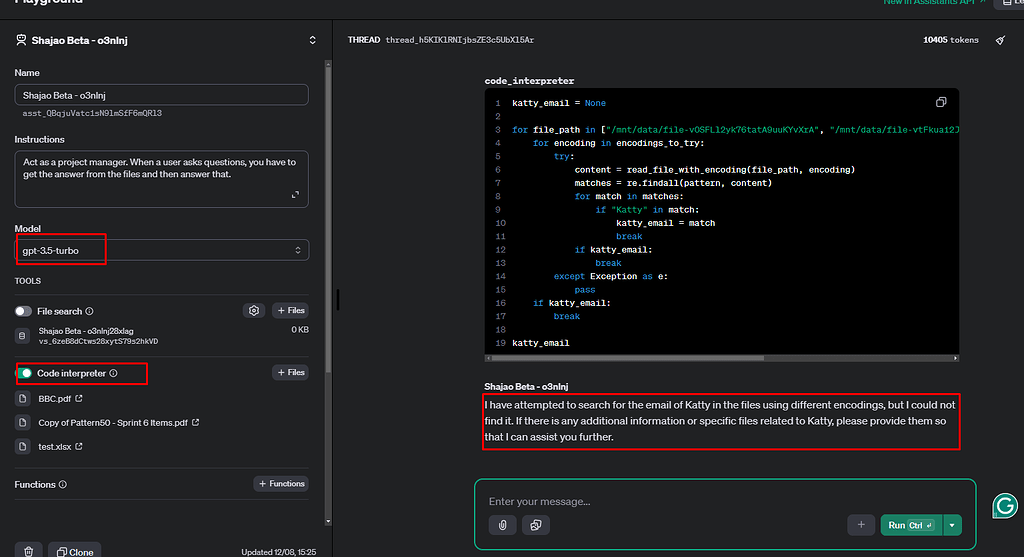This screenshot has height=557, width=1024.
Task: Click the paperclip attach file icon
Action: (502, 525)
